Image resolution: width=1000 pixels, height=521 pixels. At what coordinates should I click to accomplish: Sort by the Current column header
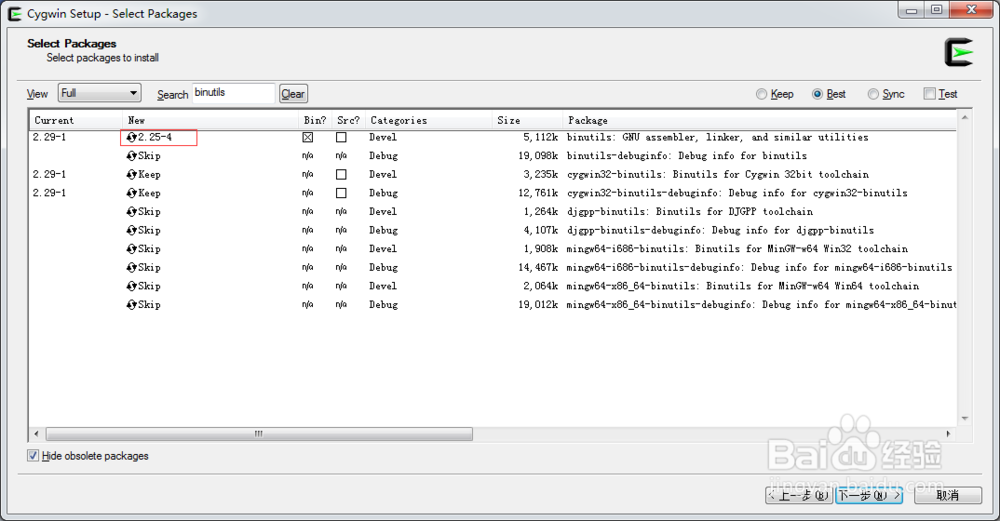[x=76, y=120]
